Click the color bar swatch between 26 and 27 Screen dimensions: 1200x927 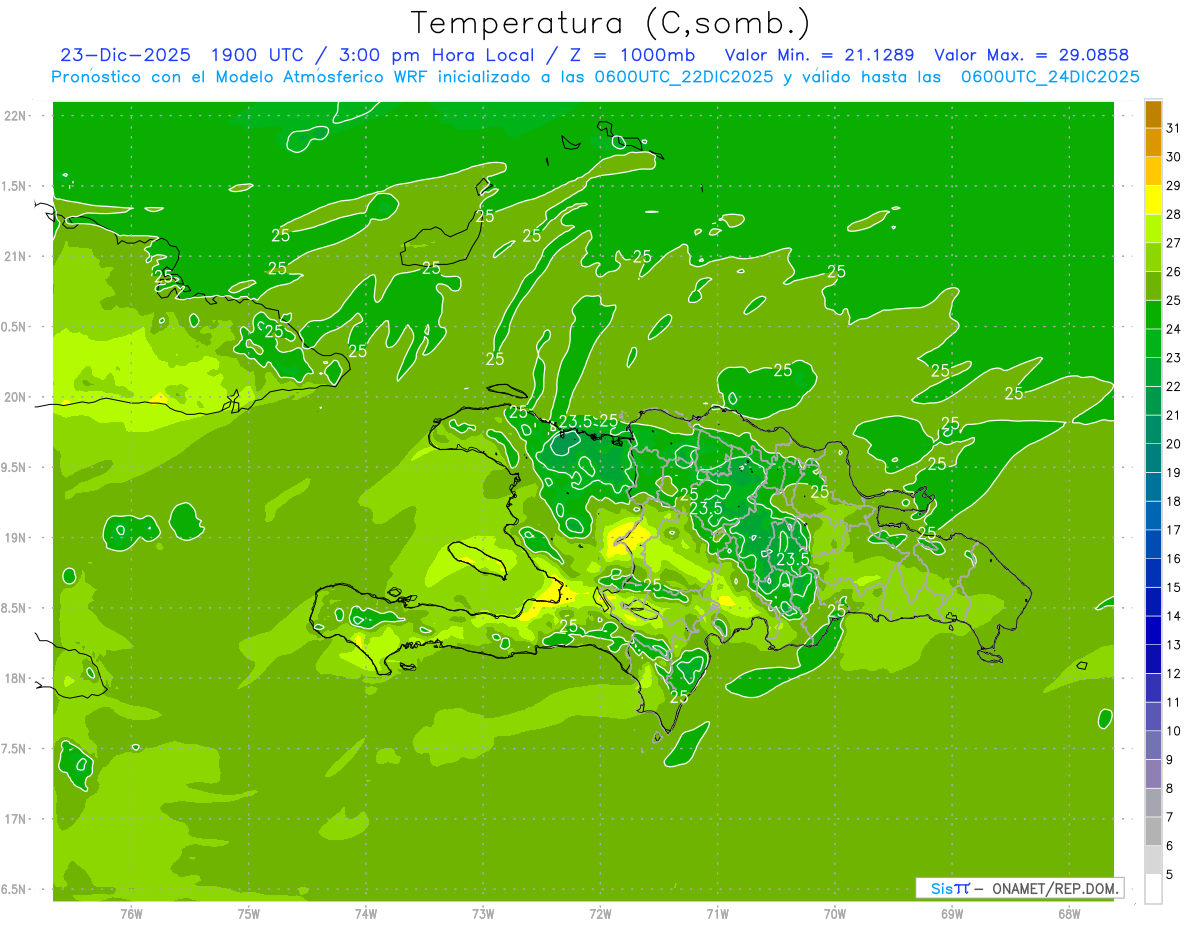click(x=1154, y=258)
